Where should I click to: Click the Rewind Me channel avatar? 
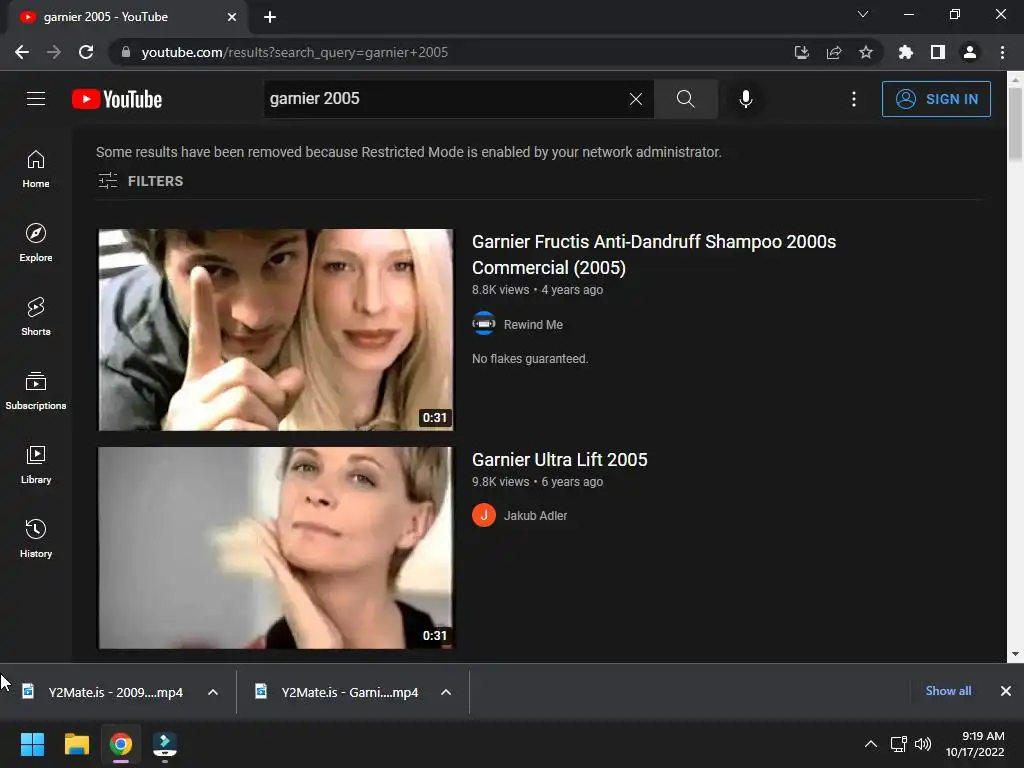point(484,323)
